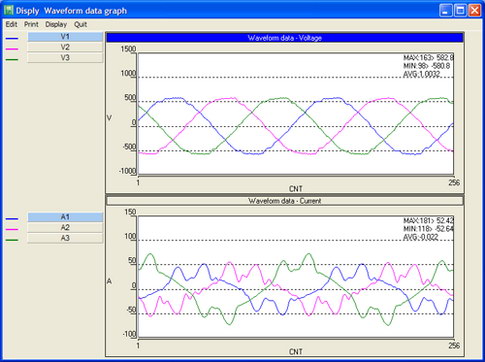The width and height of the screenshot is (485, 362).
Task: Select the Waveform data - Voltage title bar
Action: pyautogui.click(x=285, y=38)
